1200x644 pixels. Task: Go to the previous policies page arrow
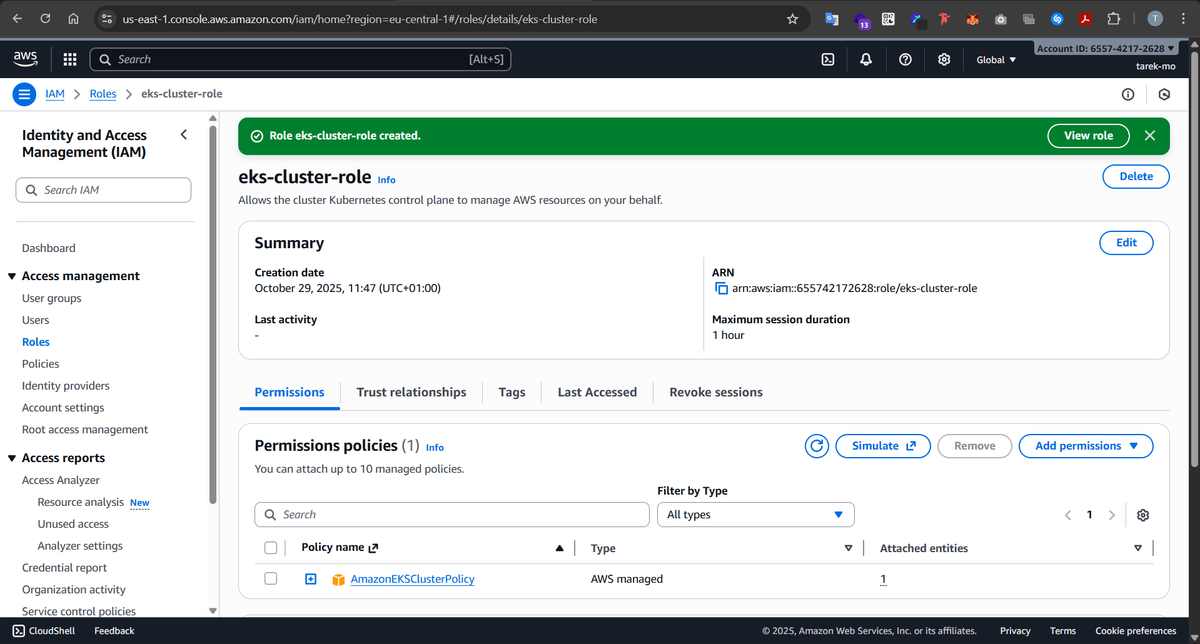point(1067,515)
